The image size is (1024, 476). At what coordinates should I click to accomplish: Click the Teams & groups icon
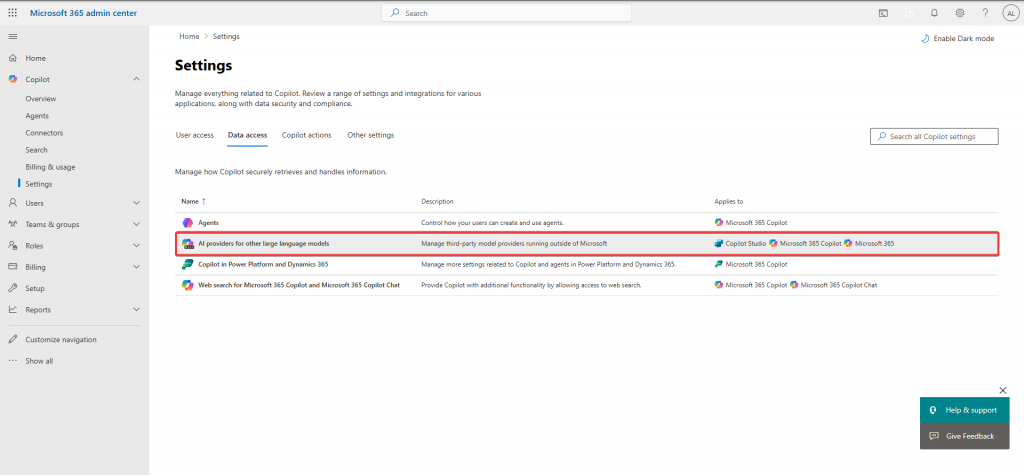coord(12,224)
